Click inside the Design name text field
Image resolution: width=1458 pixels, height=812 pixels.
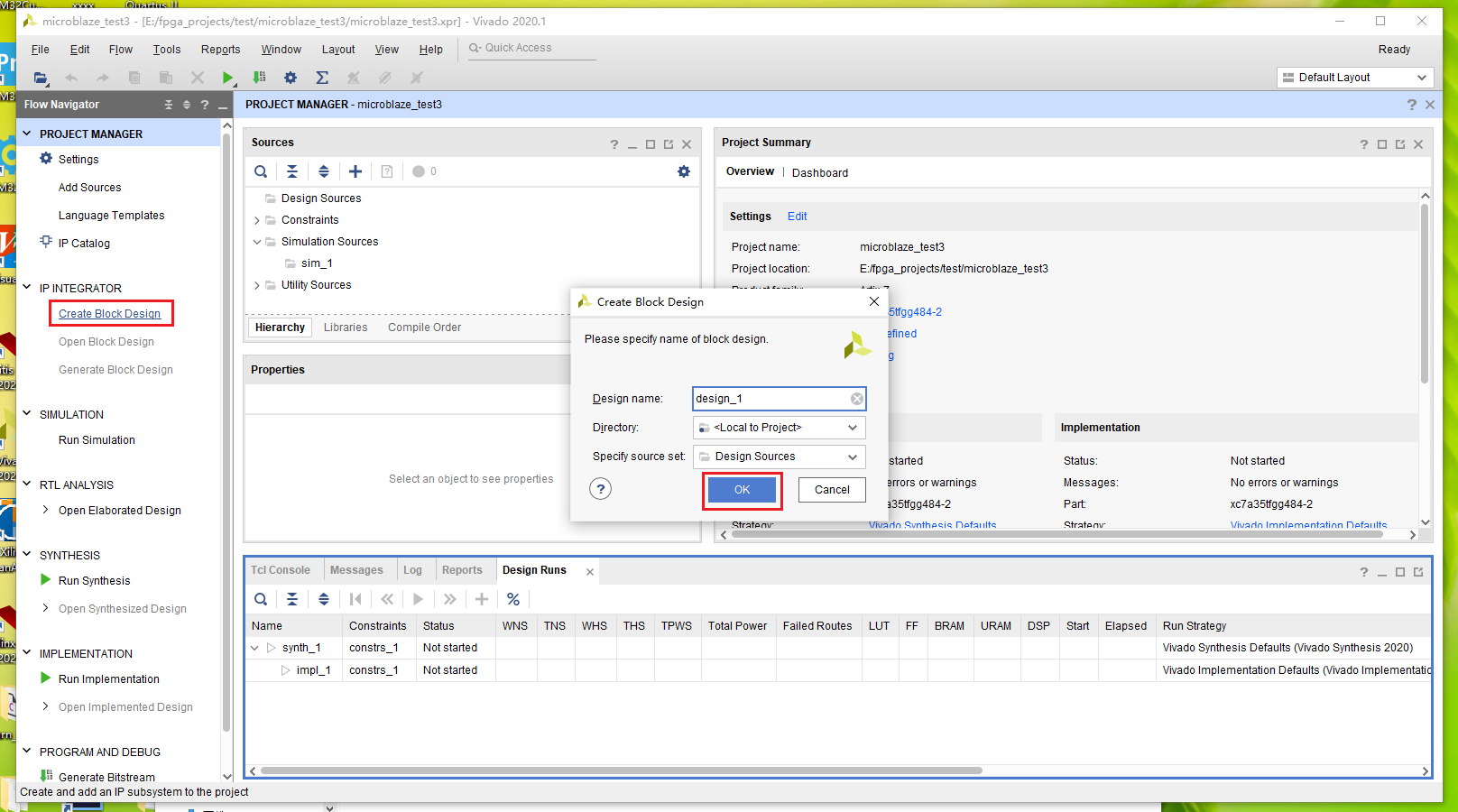click(771, 398)
